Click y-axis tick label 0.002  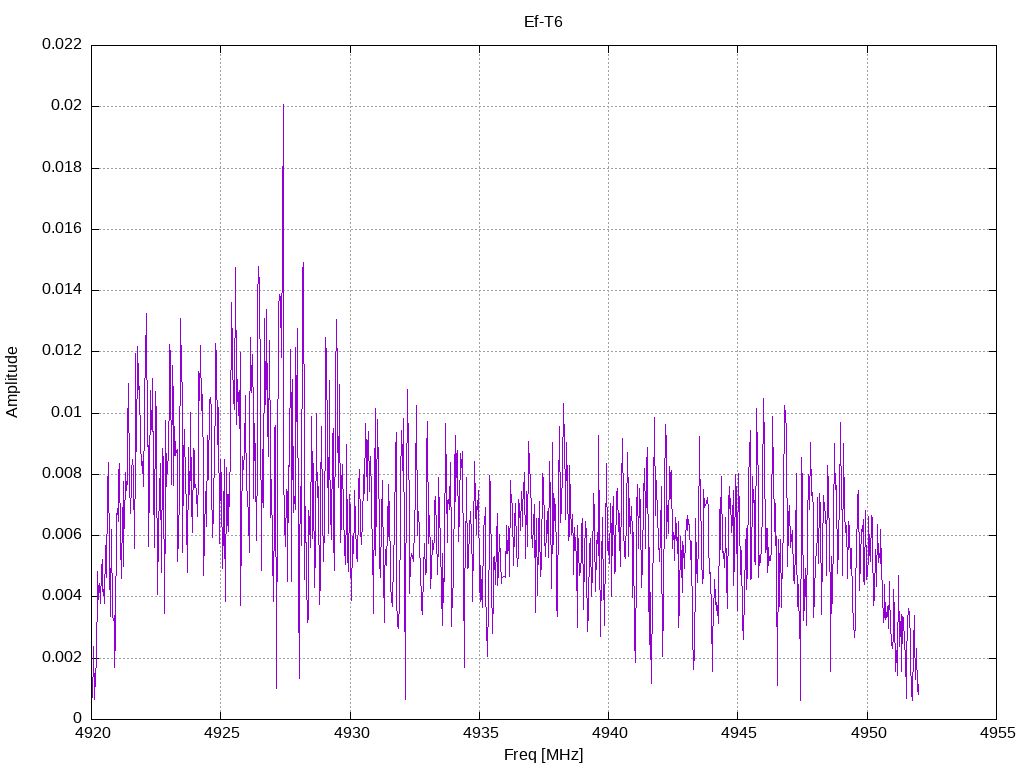coord(62,657)
